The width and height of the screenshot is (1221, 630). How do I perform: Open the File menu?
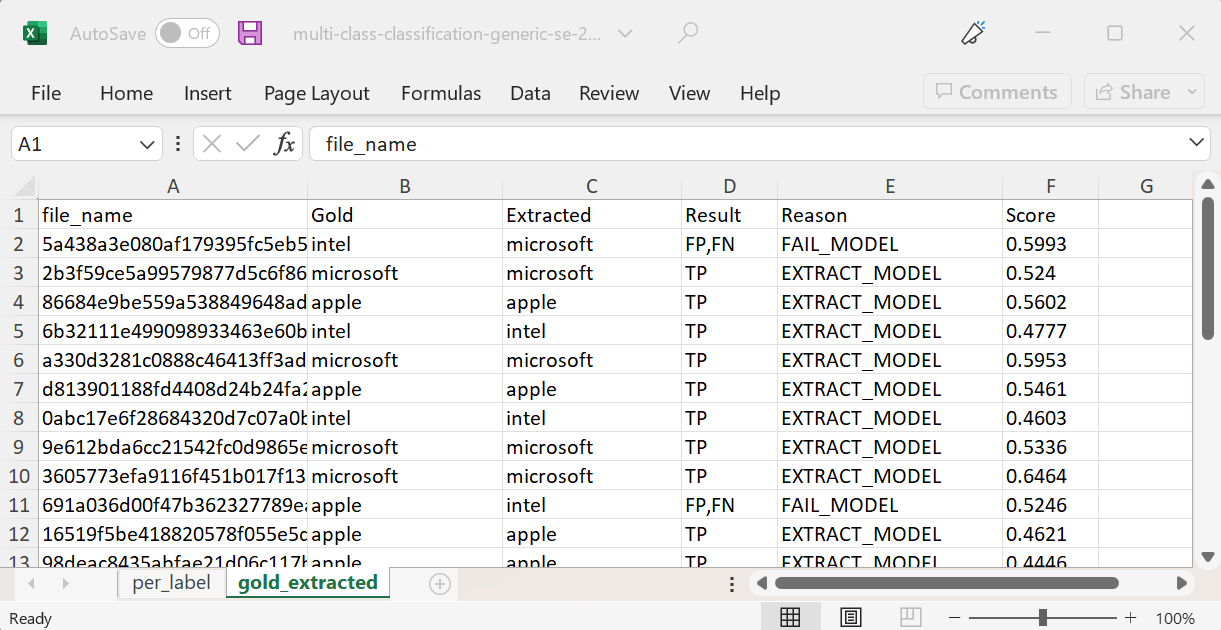pyautogui.click(x=46, y=93)
